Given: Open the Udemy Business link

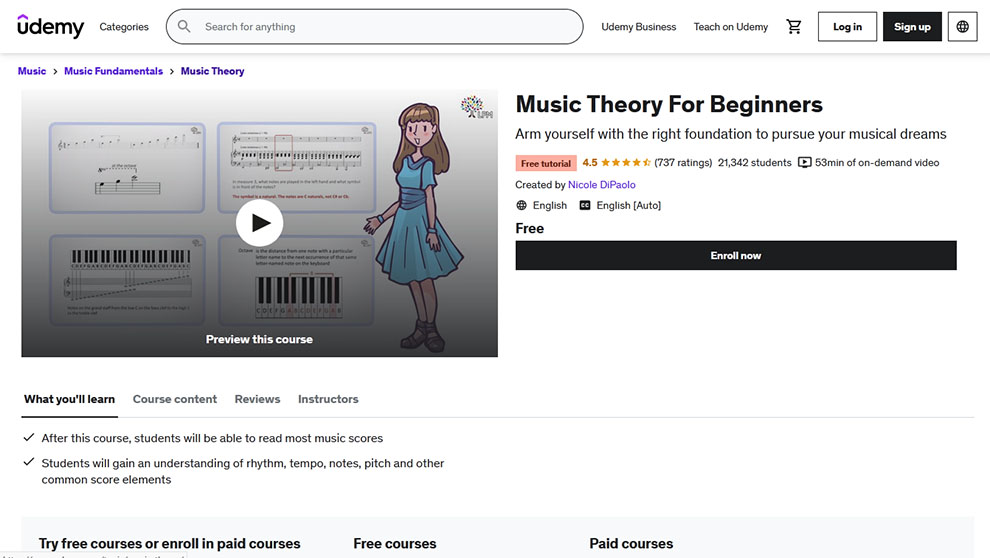Looking at the screenshot, I should tap(638, 27).
